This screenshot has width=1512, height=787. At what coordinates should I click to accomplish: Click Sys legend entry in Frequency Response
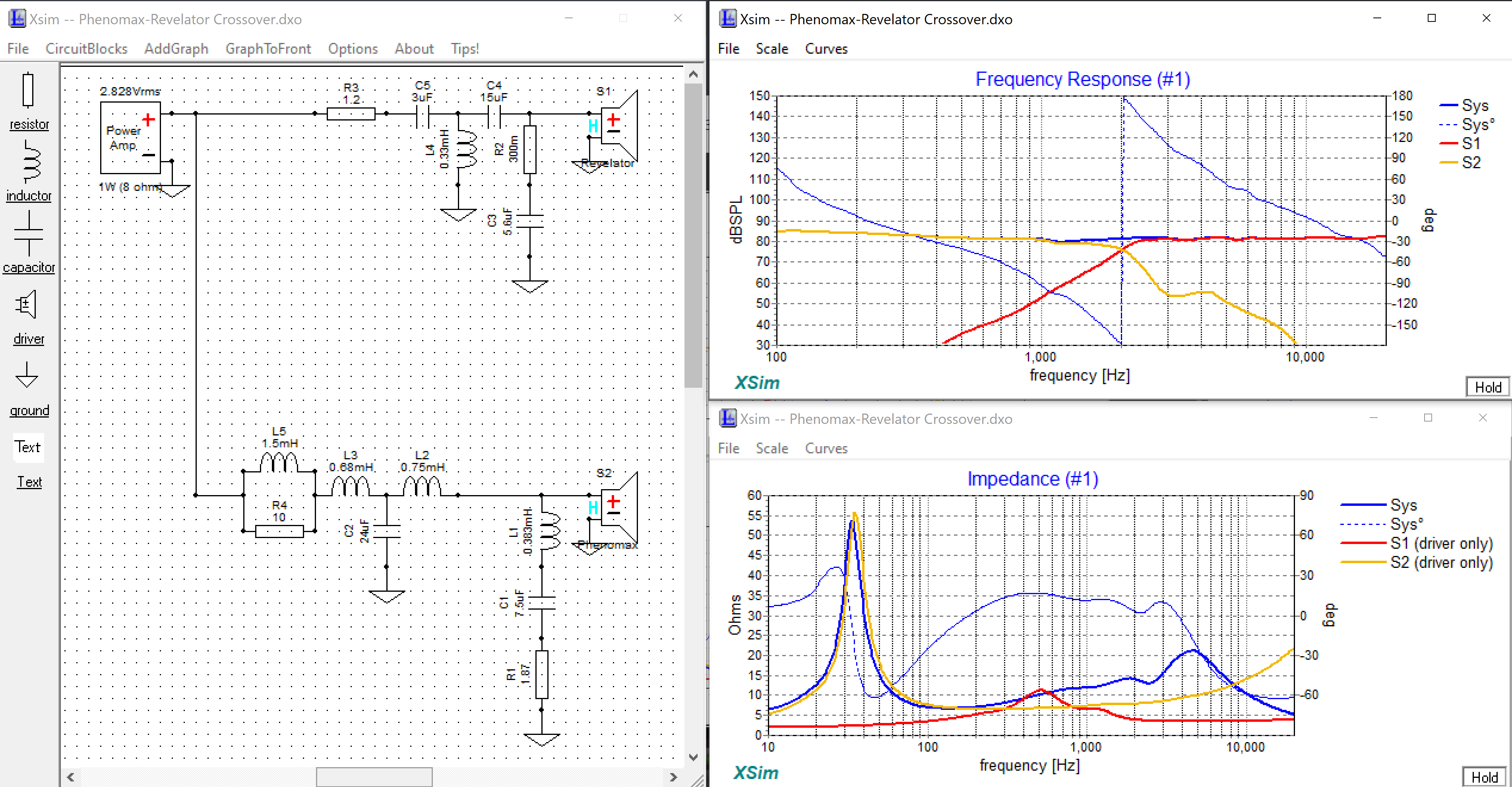(1464, 105)
